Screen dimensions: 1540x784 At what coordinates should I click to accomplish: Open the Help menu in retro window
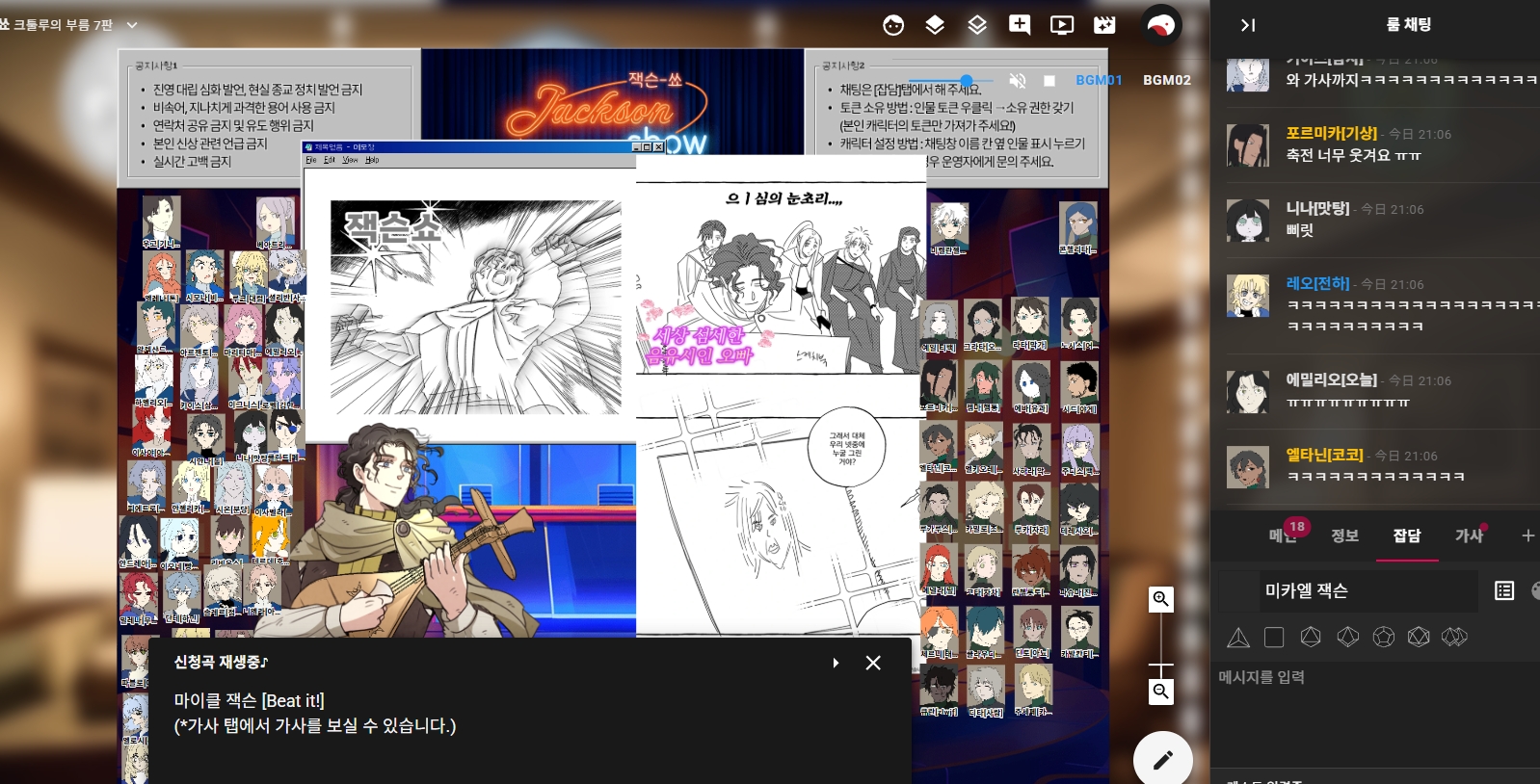pos(372,160)
